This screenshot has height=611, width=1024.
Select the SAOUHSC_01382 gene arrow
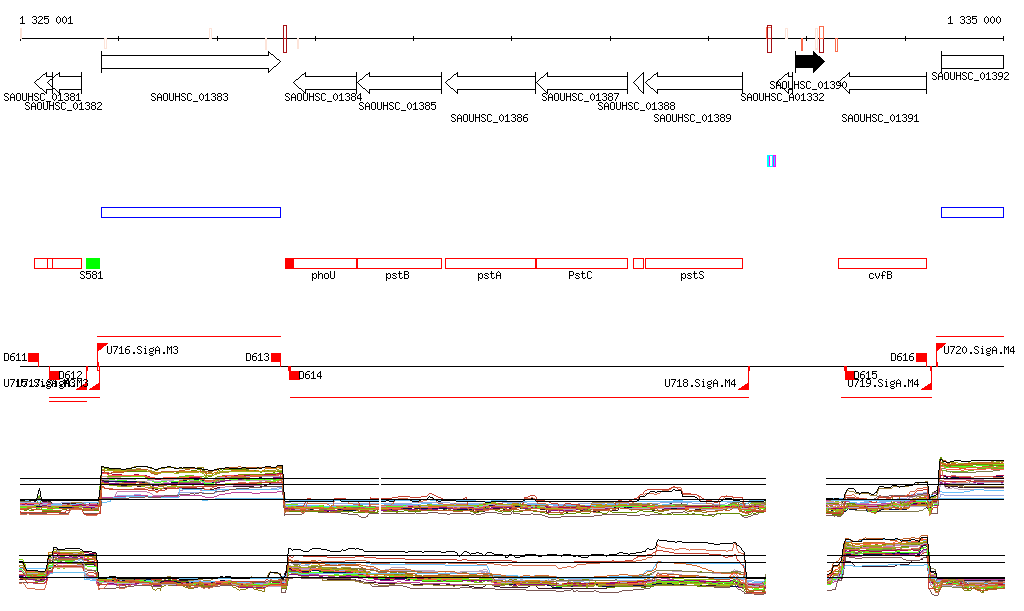(67, 83)
